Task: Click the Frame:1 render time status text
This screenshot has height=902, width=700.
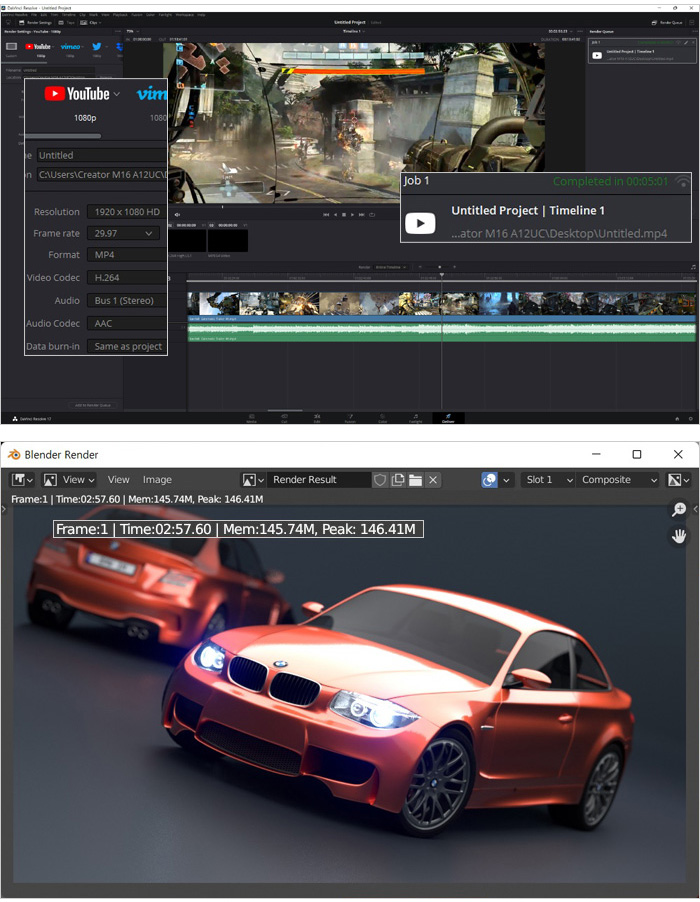Action: (137, 499)
